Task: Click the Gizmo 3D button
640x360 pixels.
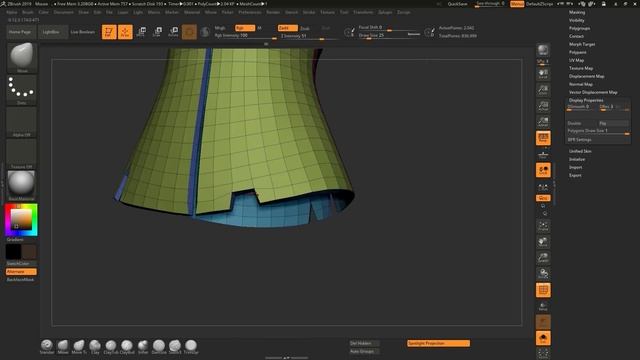Action: pos(189,32)
